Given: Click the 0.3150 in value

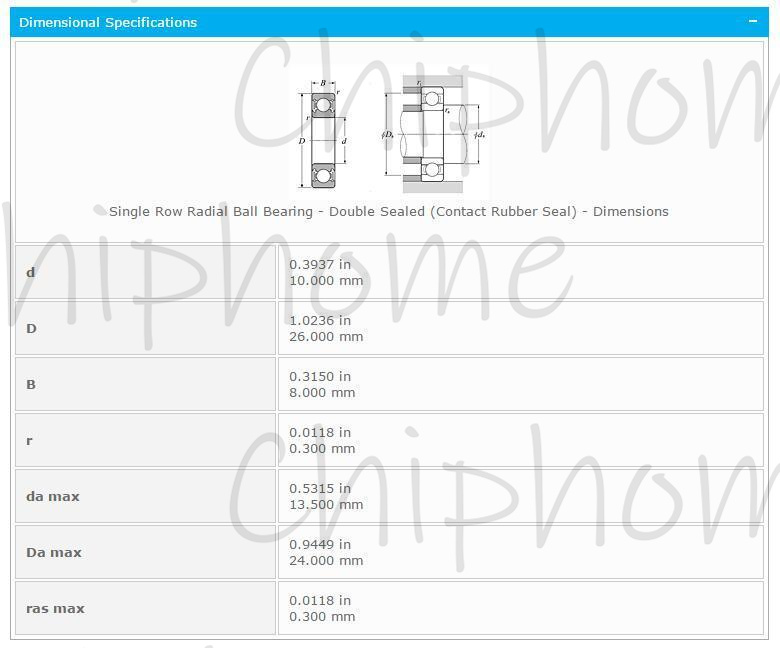Looking at the screenshot, I should (x=320, y=377).
